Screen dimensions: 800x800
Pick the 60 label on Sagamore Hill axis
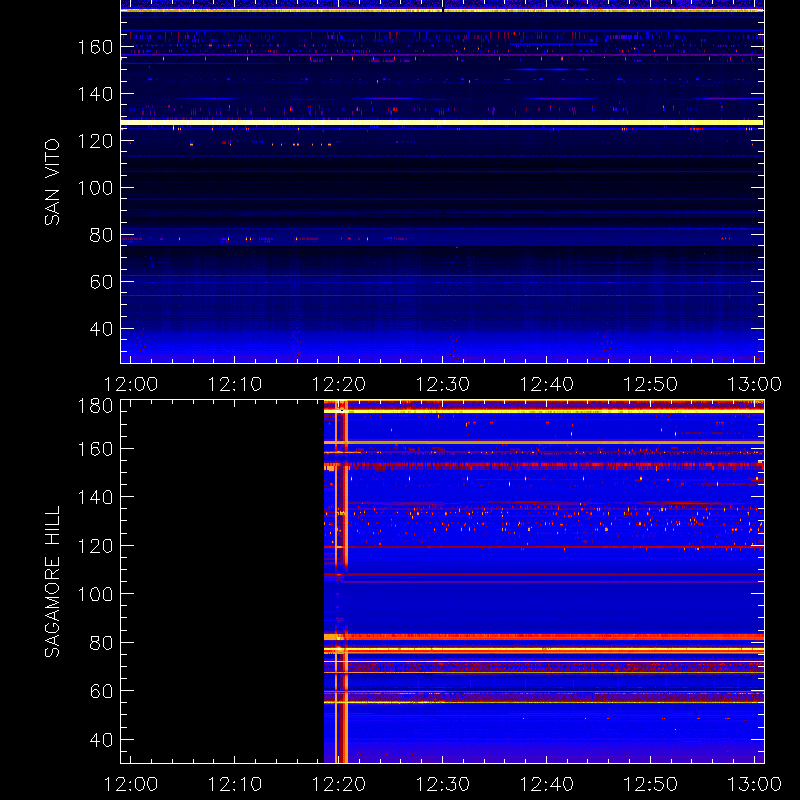(101, 691)
